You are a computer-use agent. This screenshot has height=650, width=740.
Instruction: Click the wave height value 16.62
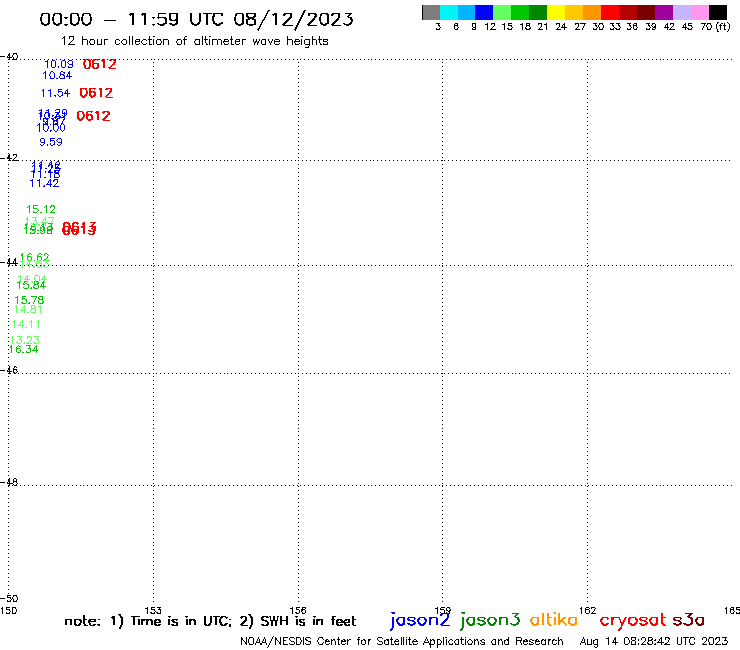point(35,257)
